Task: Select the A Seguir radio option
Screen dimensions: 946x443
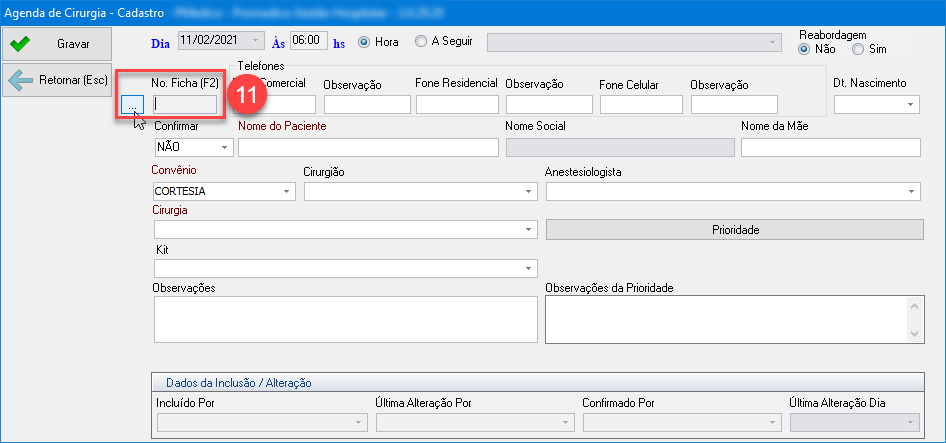Action: tap(421, 42)
